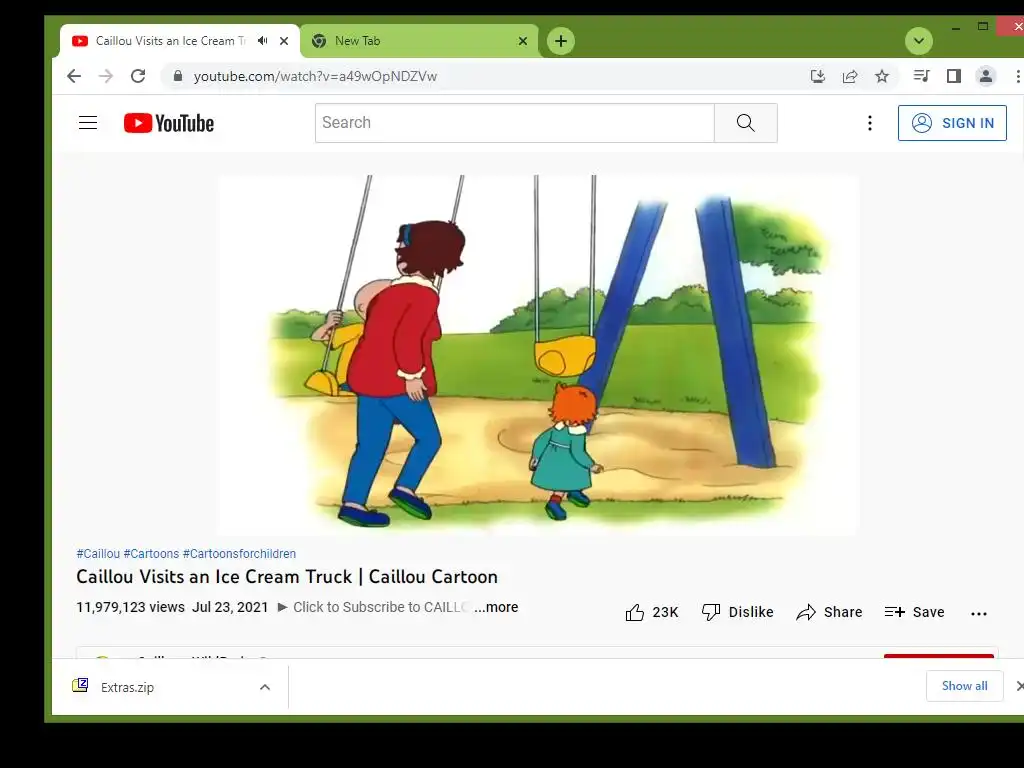Open the Extras.zip download

[127, 687]
